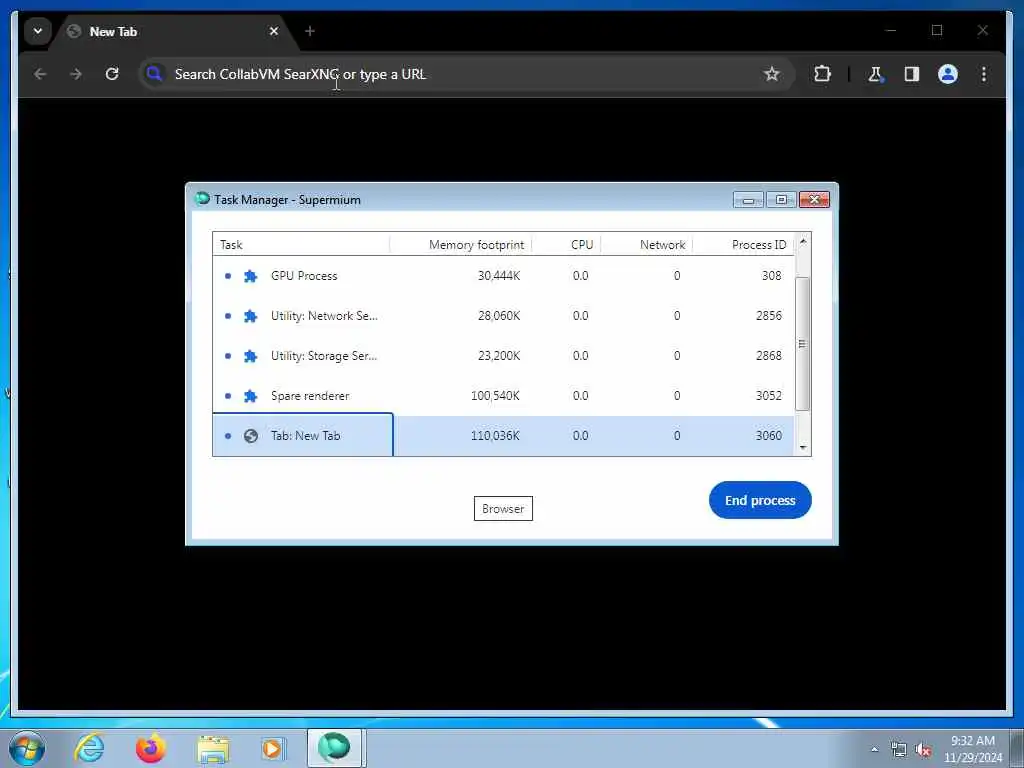Open Windows Explorer from the taskbar

click(x=213, y=749)
